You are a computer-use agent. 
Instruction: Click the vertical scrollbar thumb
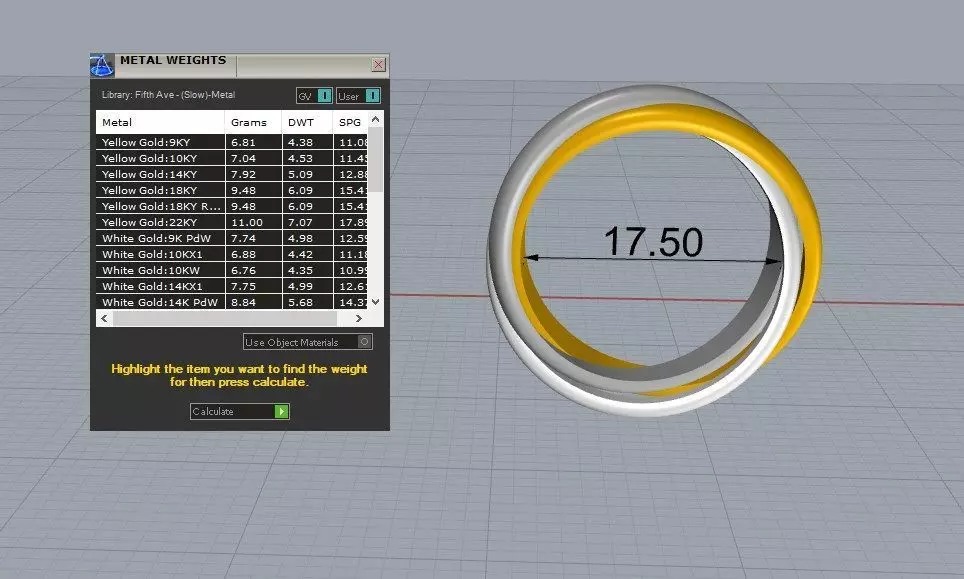376,160
